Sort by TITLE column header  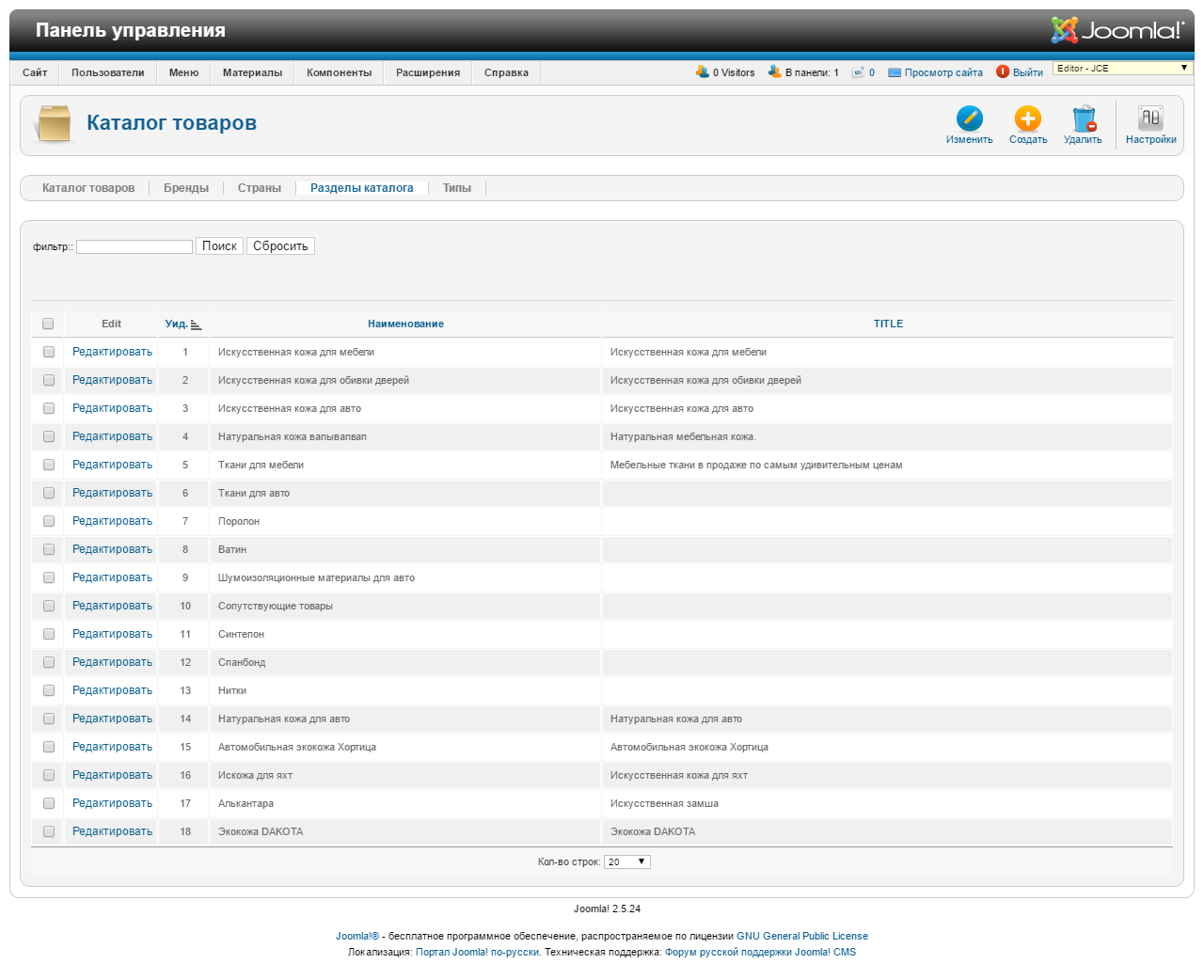pos(888,324)
